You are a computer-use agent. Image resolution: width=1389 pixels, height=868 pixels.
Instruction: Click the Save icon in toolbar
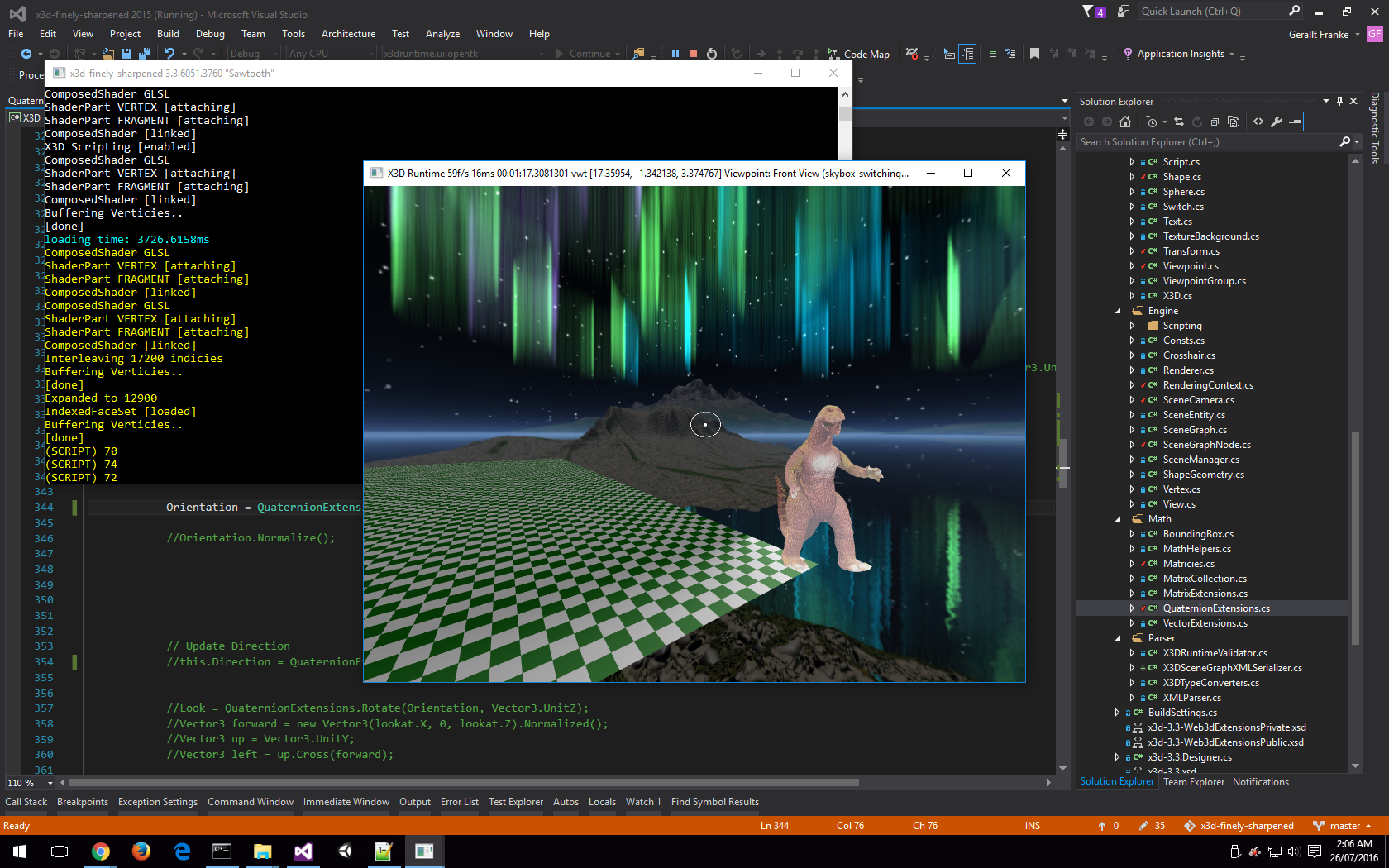click(126, 54)
